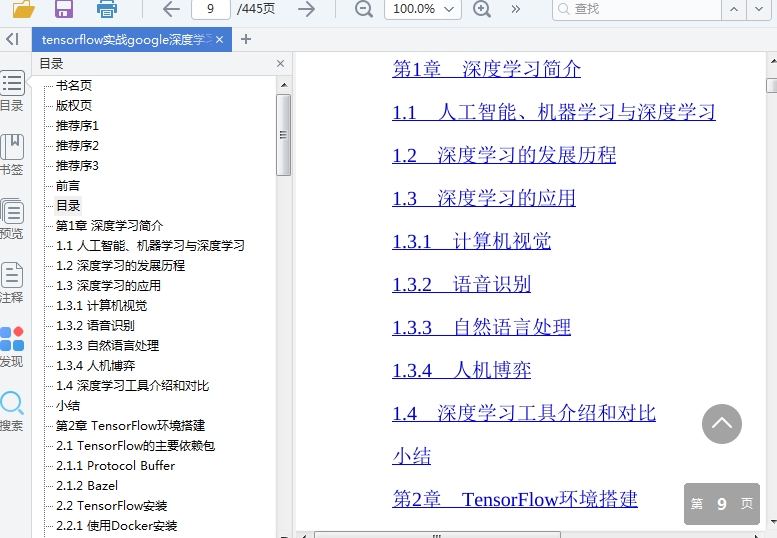Image resolution: width=777 pixels, height=538 pixels.
Task: Open the 预览 thumbnails sidebar panel
Action: pos(12,219)
